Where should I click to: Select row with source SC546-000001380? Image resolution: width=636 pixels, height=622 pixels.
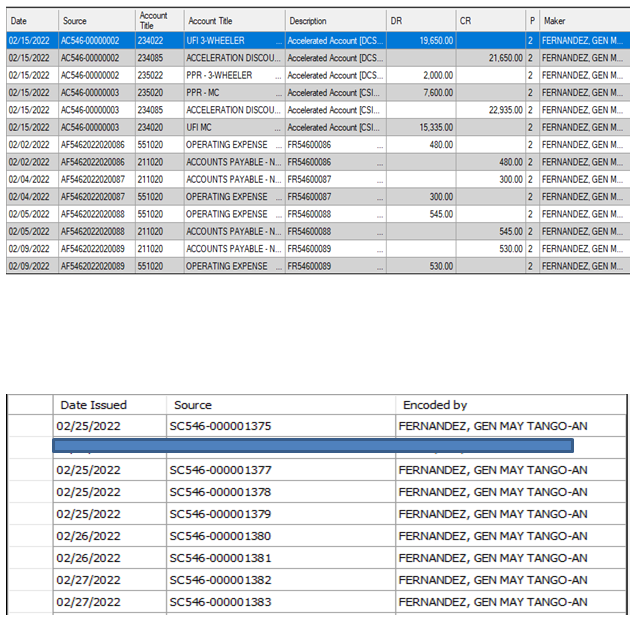[317, 536]
